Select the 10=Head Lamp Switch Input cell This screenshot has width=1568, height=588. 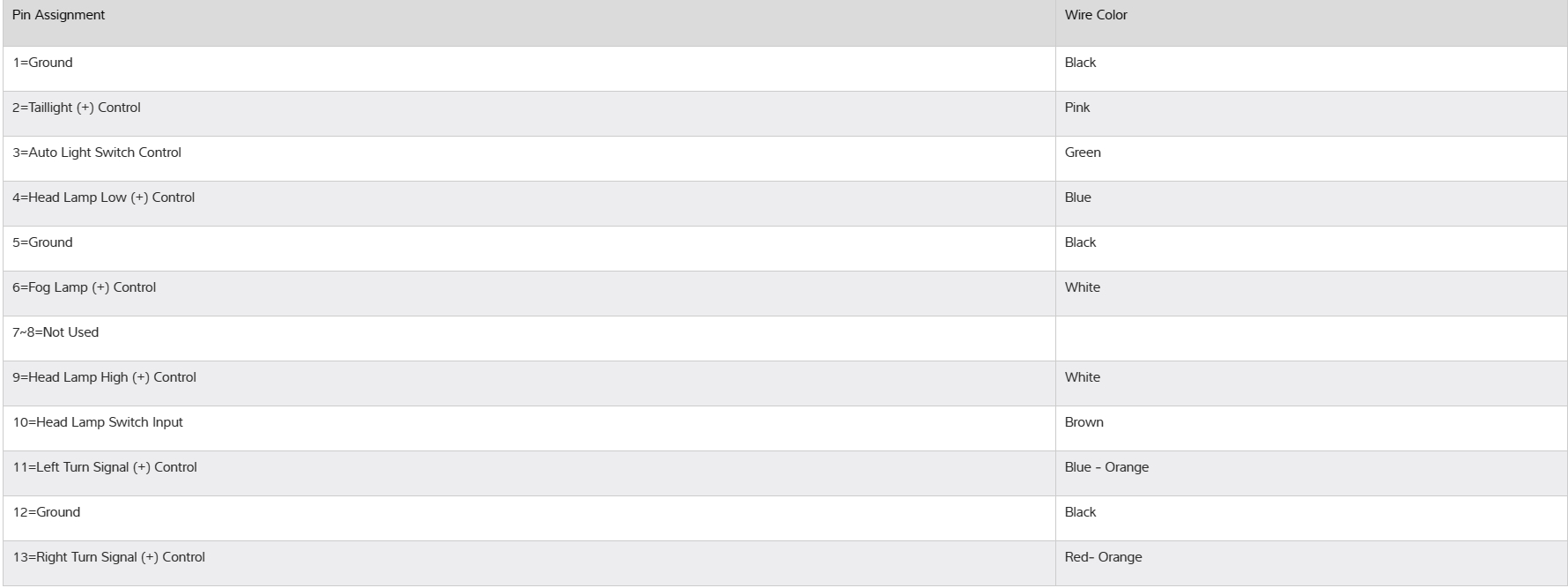coord(98,422)
